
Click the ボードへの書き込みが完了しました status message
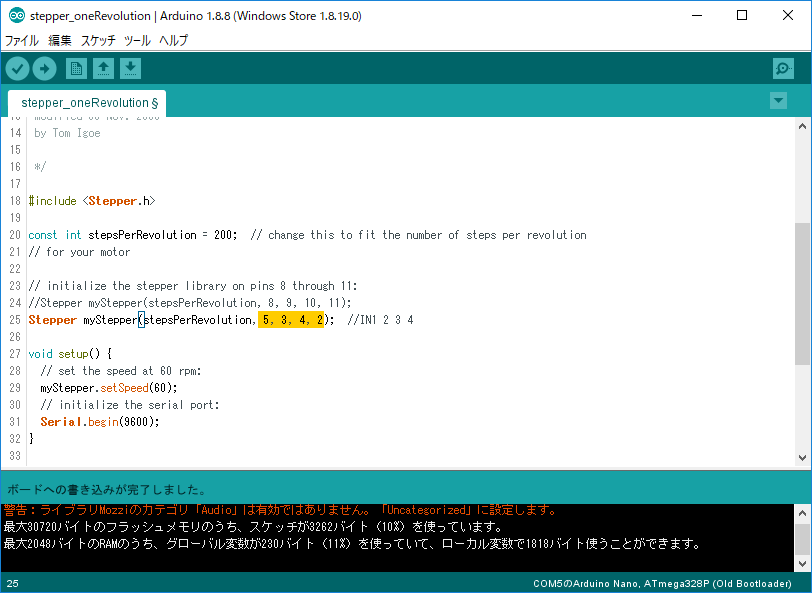coord(107,490)
